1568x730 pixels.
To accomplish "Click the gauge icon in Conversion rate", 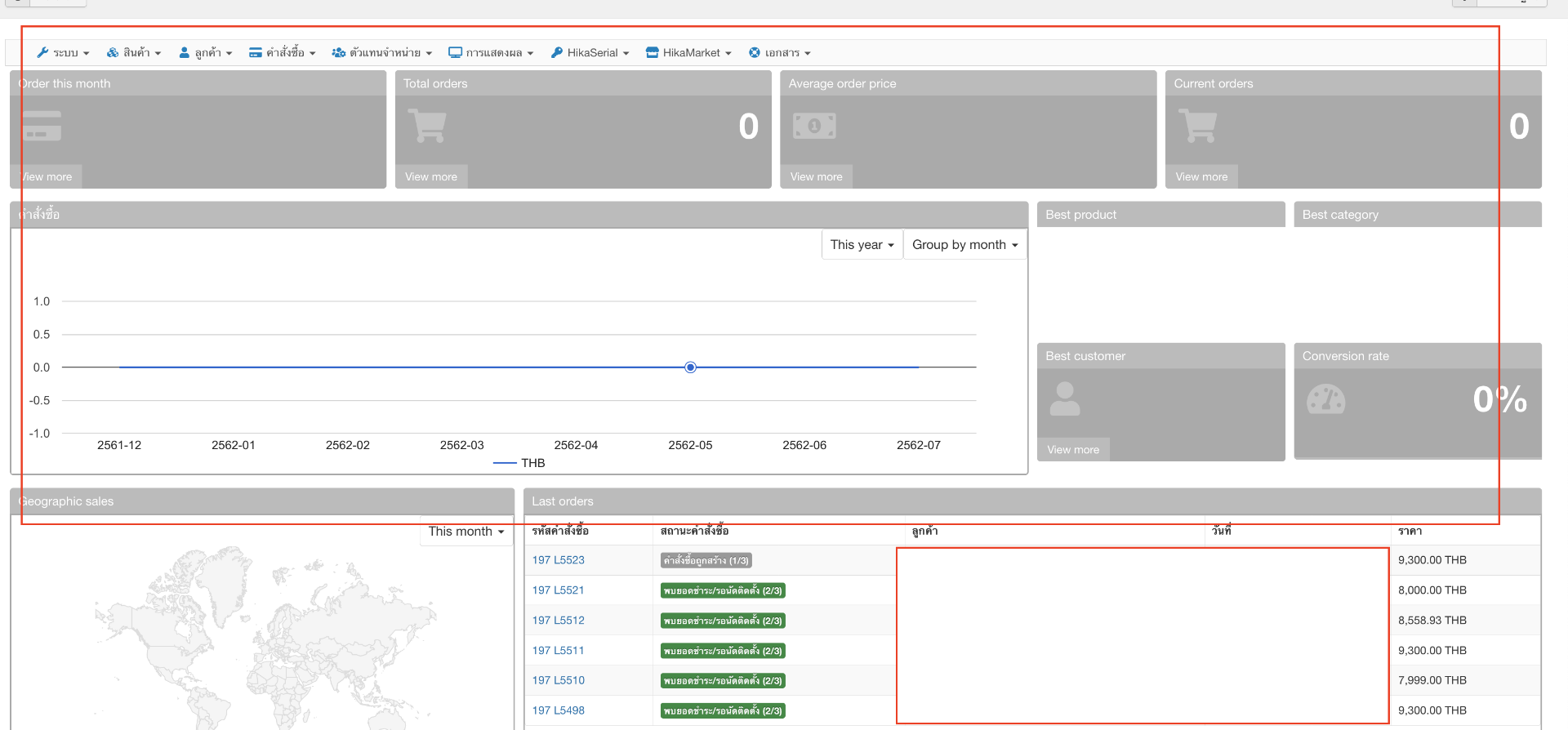I will pos(1325,399).
